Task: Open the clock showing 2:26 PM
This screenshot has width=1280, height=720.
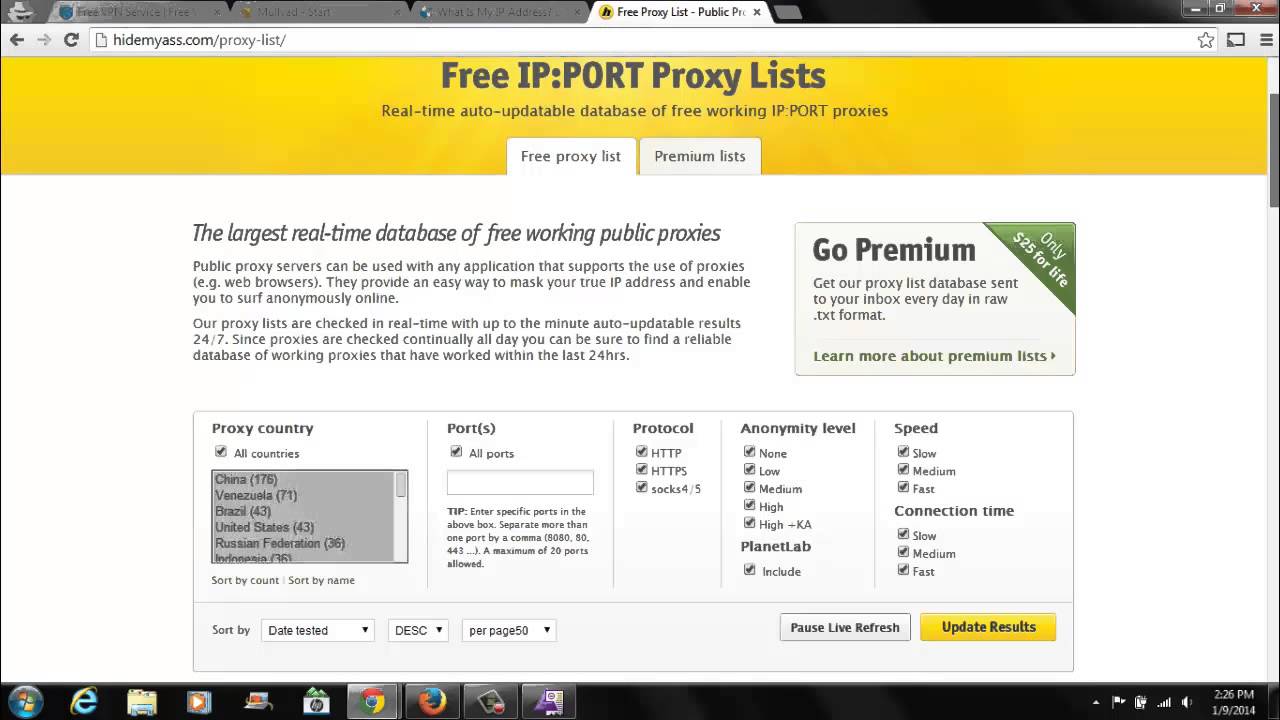Action: (x=1233, y=701)
